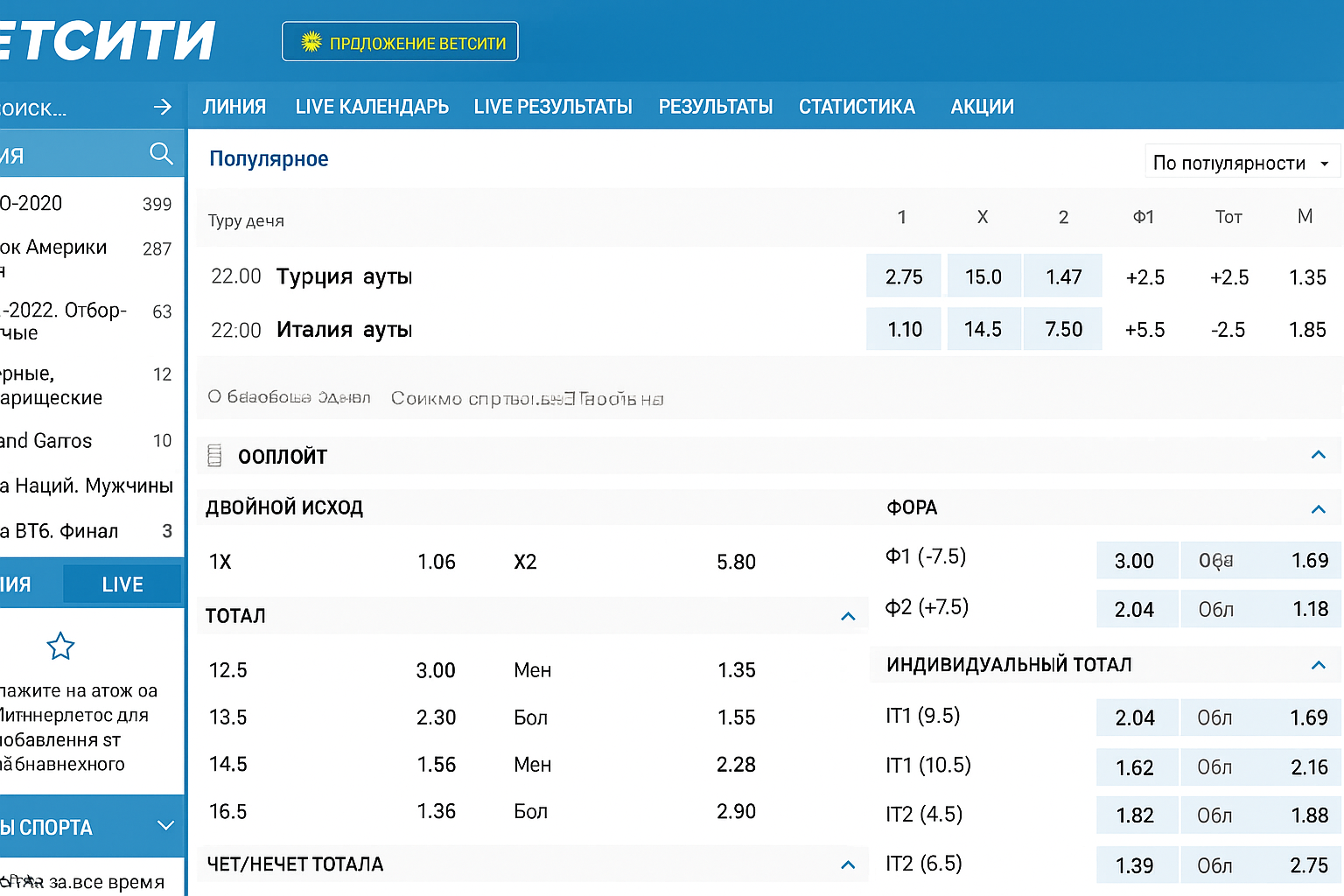Image resolution: width=1344 pixels, height=896 pixels.
Task: Open the ЛИНИЯ menu tab
Action: pyautogui.click(x=234, y=107)
